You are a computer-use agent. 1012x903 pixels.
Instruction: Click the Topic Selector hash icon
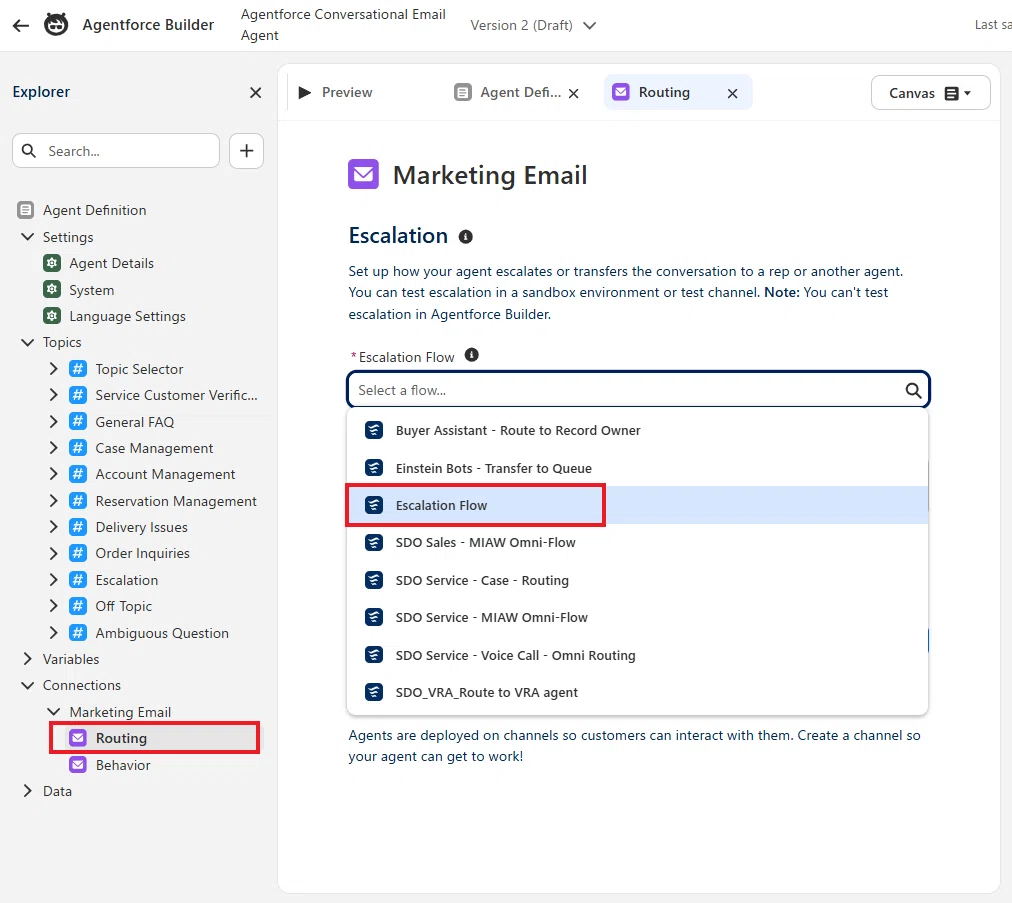click(77, 369)
